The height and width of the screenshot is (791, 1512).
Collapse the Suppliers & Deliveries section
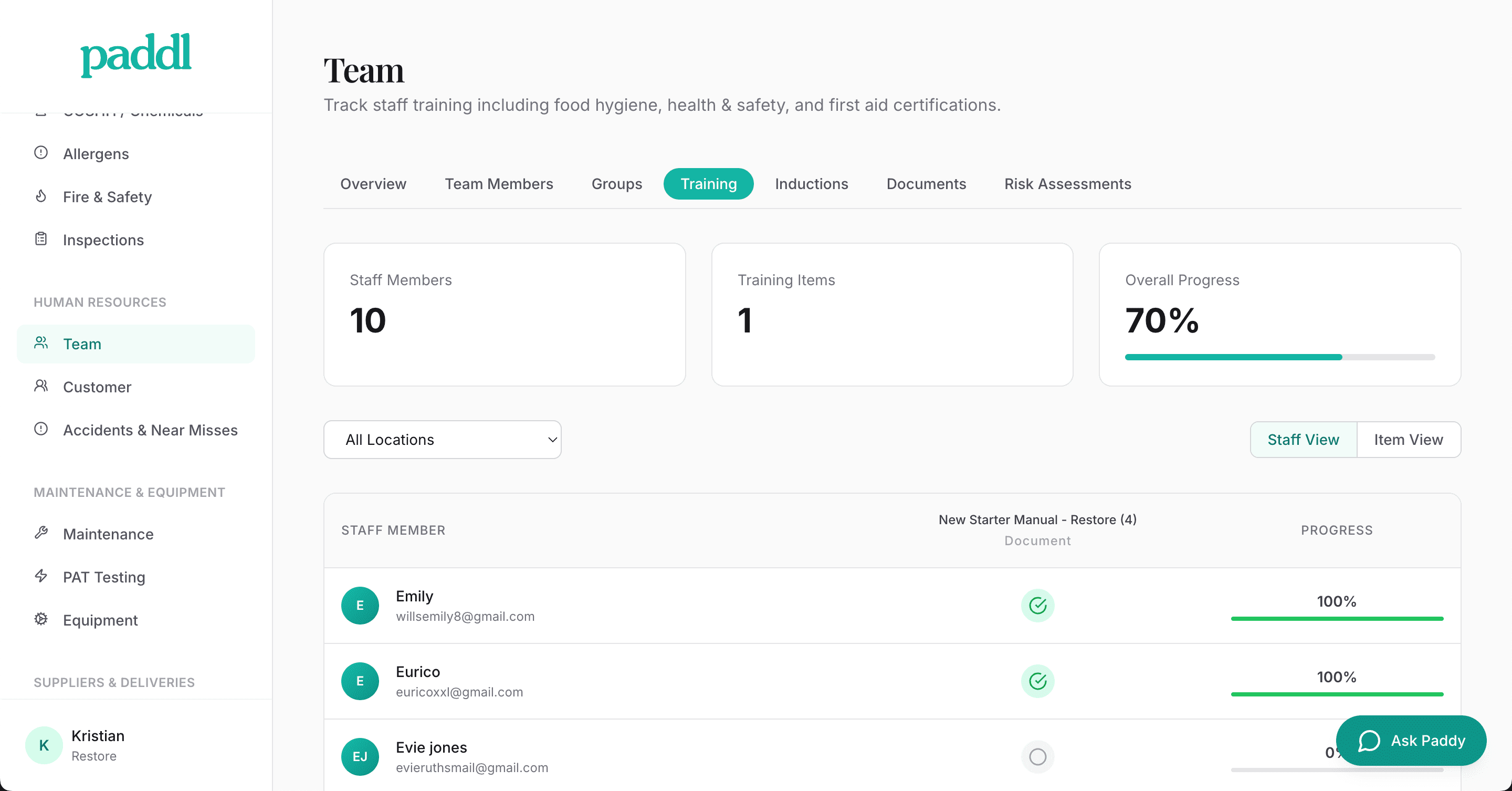click(114, 682)
